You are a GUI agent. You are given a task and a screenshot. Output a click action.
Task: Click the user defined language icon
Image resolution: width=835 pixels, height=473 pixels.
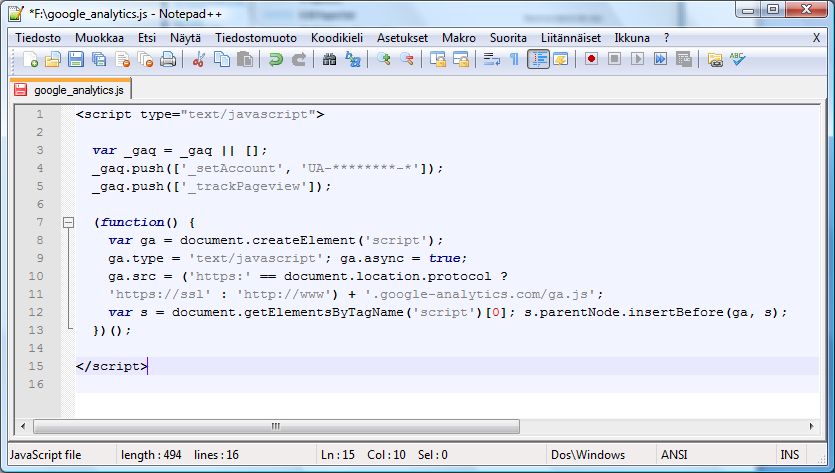pos(561,59)
